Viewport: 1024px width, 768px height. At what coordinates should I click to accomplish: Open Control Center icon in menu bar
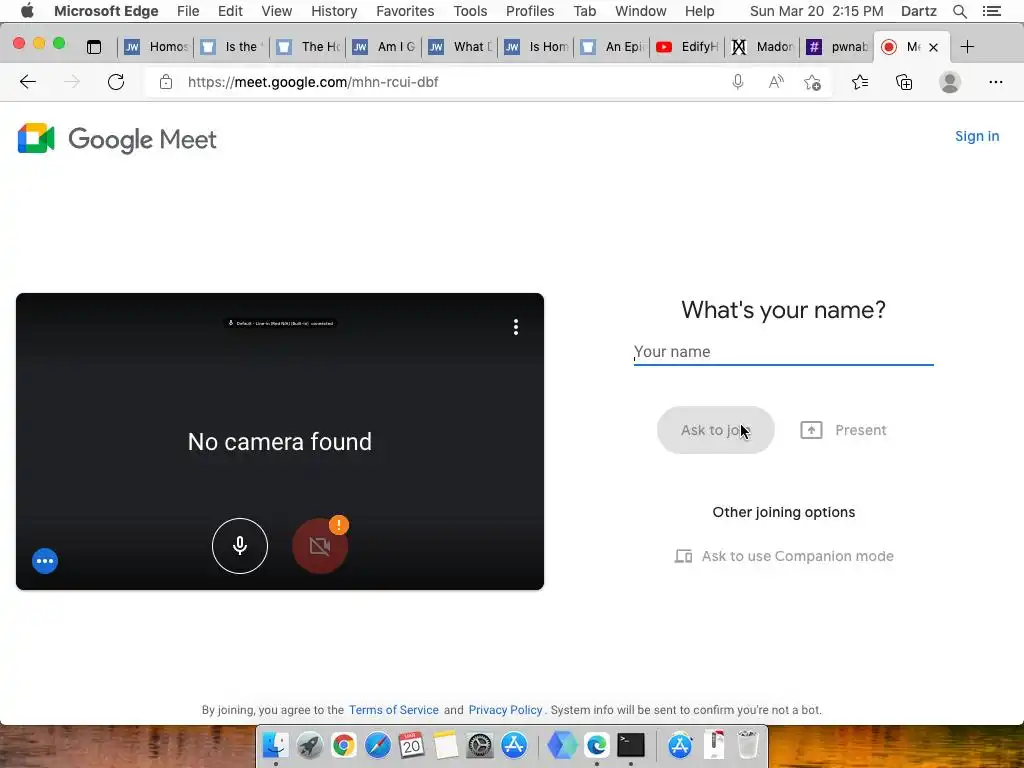(992, 11)
